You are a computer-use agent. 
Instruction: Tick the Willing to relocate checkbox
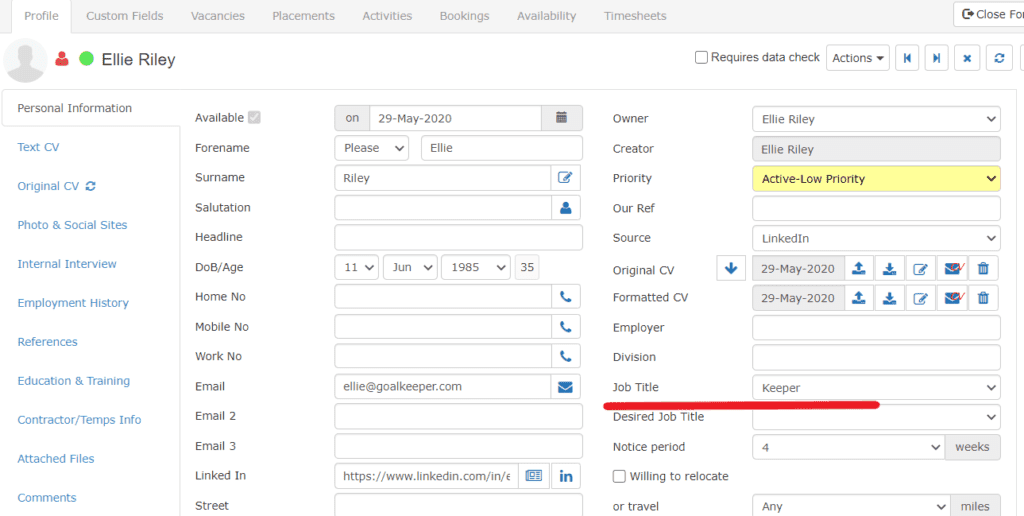click(620, 477)
